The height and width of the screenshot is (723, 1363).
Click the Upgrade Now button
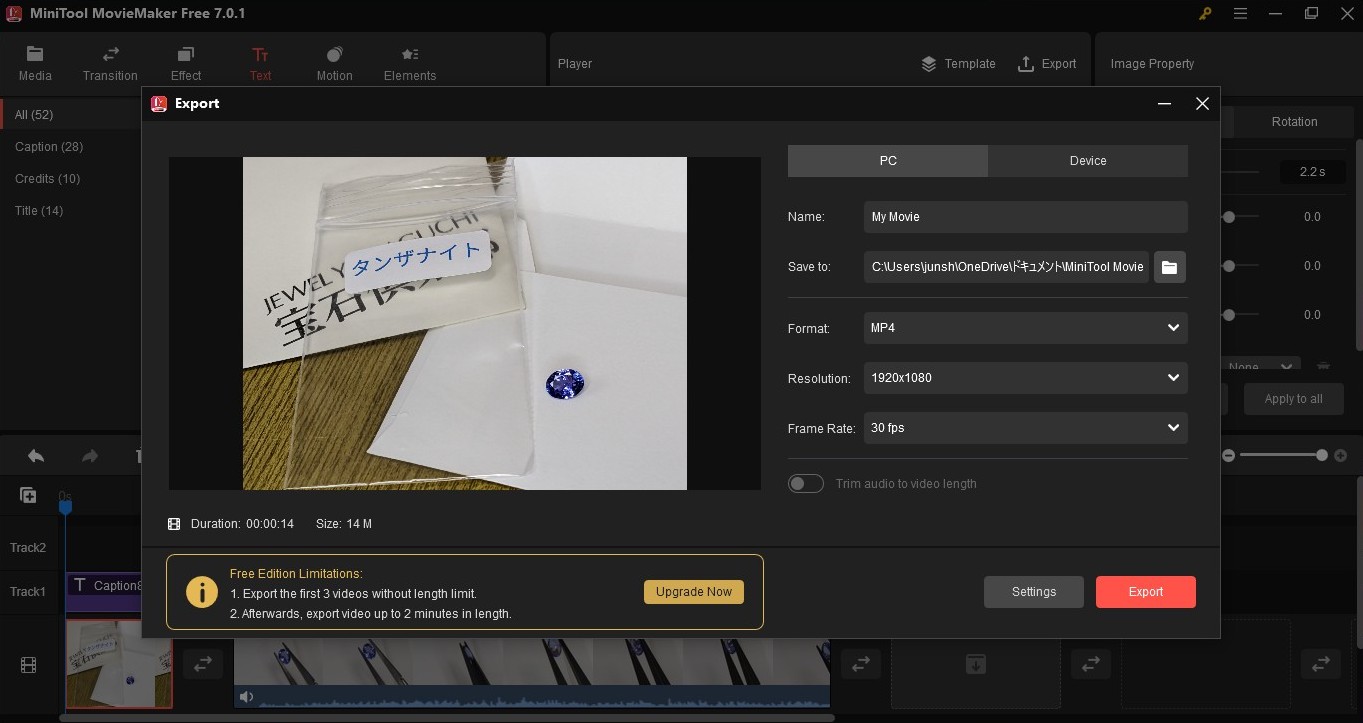click(693, 592)
